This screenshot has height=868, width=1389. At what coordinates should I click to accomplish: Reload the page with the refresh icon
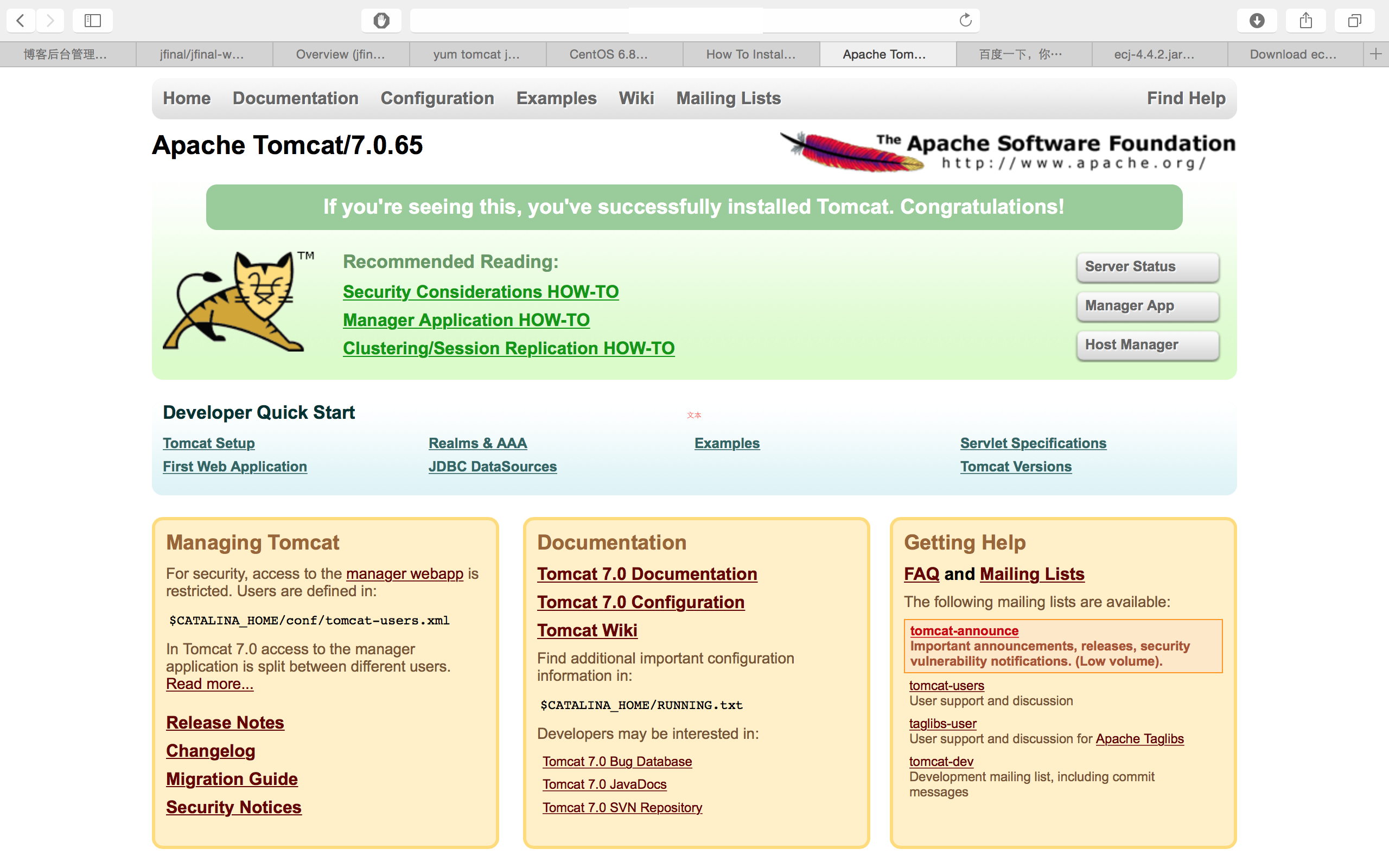coord(965,21)
